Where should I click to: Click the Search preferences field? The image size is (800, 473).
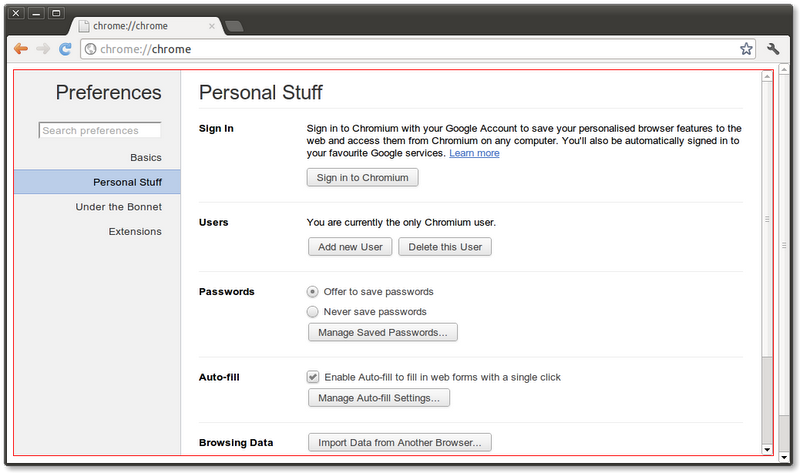pos(100,131)
